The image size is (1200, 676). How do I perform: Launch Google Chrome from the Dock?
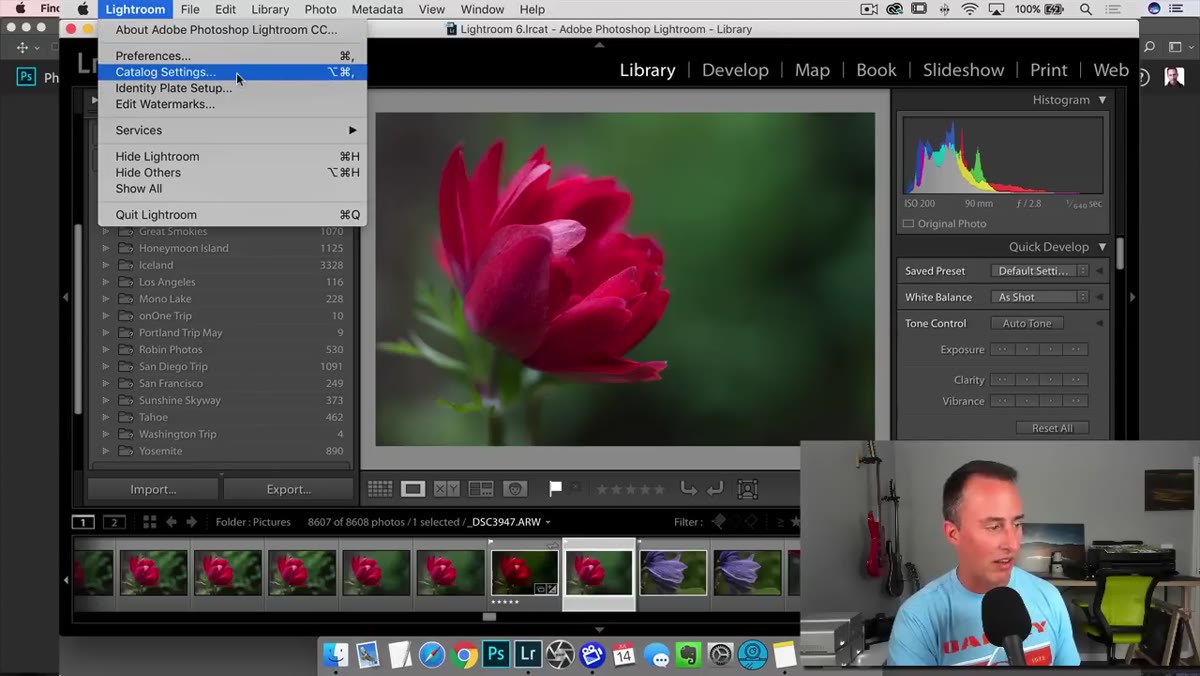pos(464,655)
